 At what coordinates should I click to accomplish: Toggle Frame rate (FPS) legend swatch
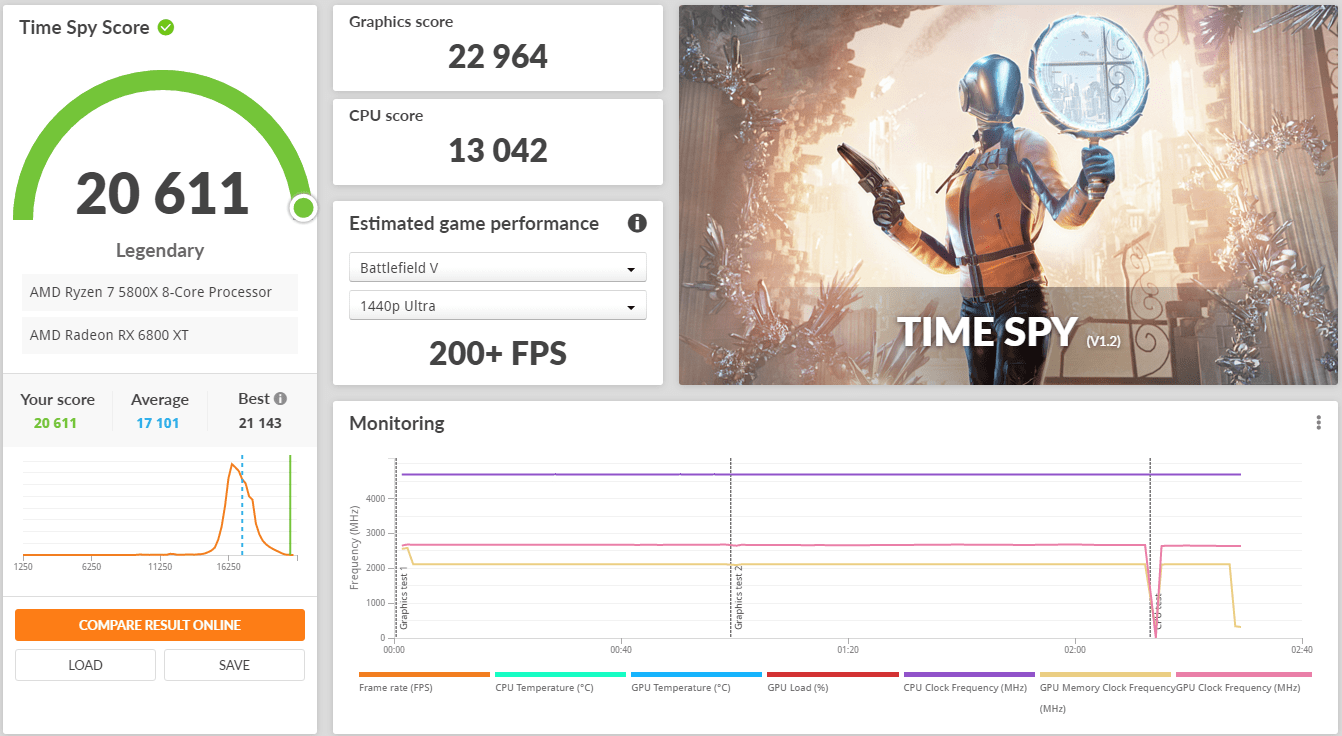pos(424,675)
